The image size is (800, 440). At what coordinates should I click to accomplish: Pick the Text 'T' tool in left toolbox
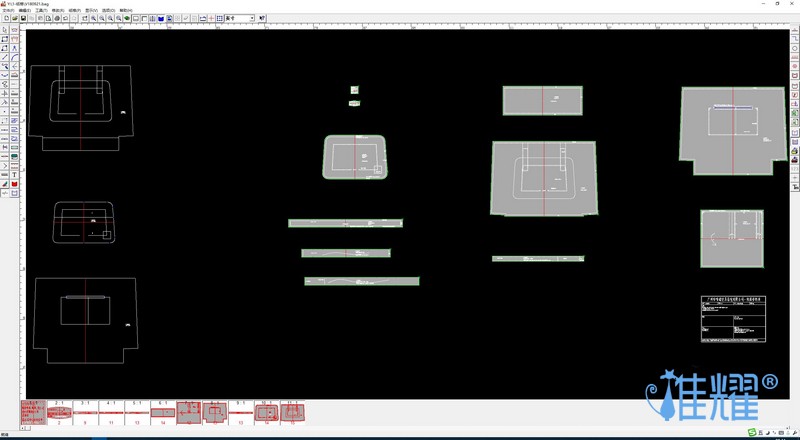click(x=15, y=175)
